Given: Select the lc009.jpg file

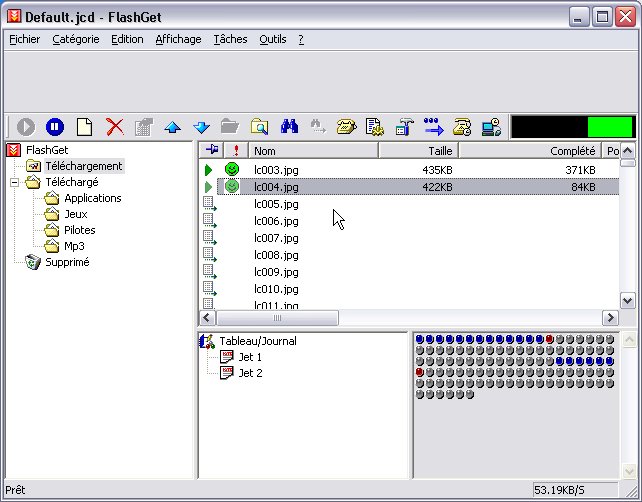Looking at the screenshot, I should pyautogui.click(x=276, y=272).
